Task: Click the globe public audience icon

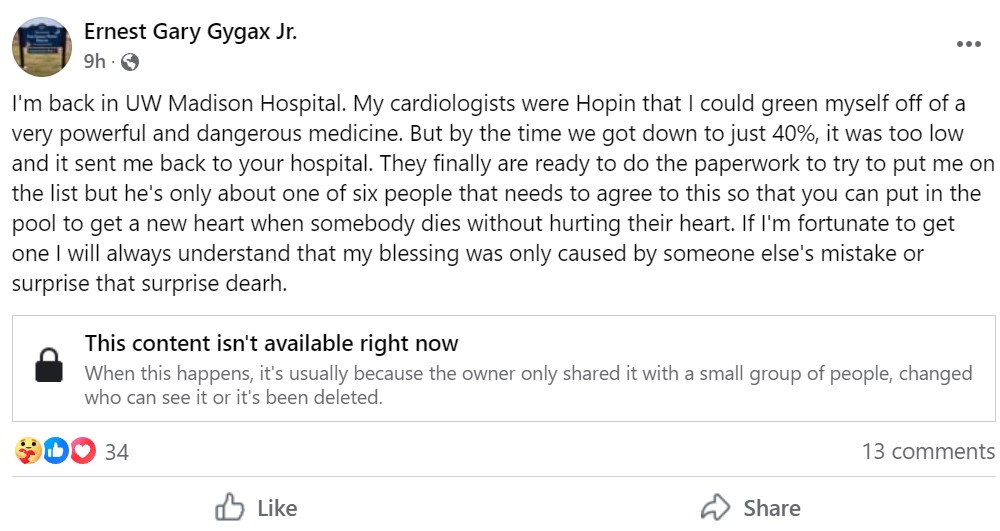Action: [x=130, y=62]
